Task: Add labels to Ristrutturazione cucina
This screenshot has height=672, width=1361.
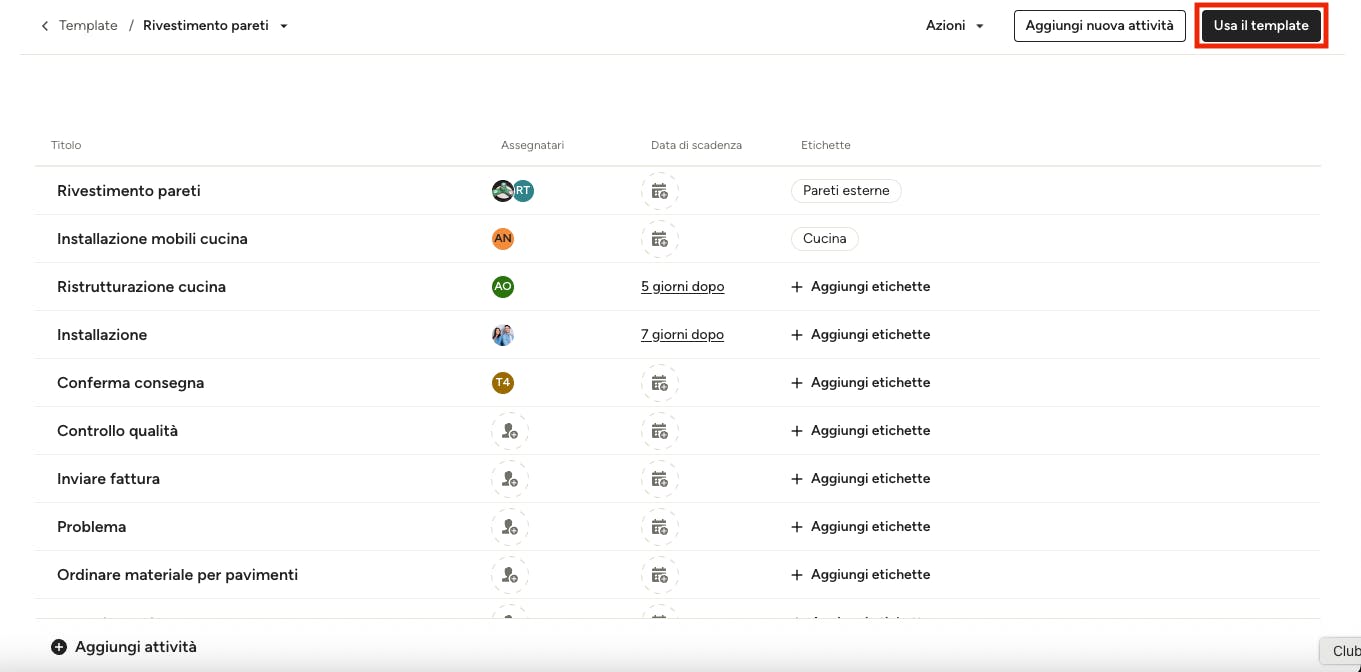Action: [x=861, y=287]
